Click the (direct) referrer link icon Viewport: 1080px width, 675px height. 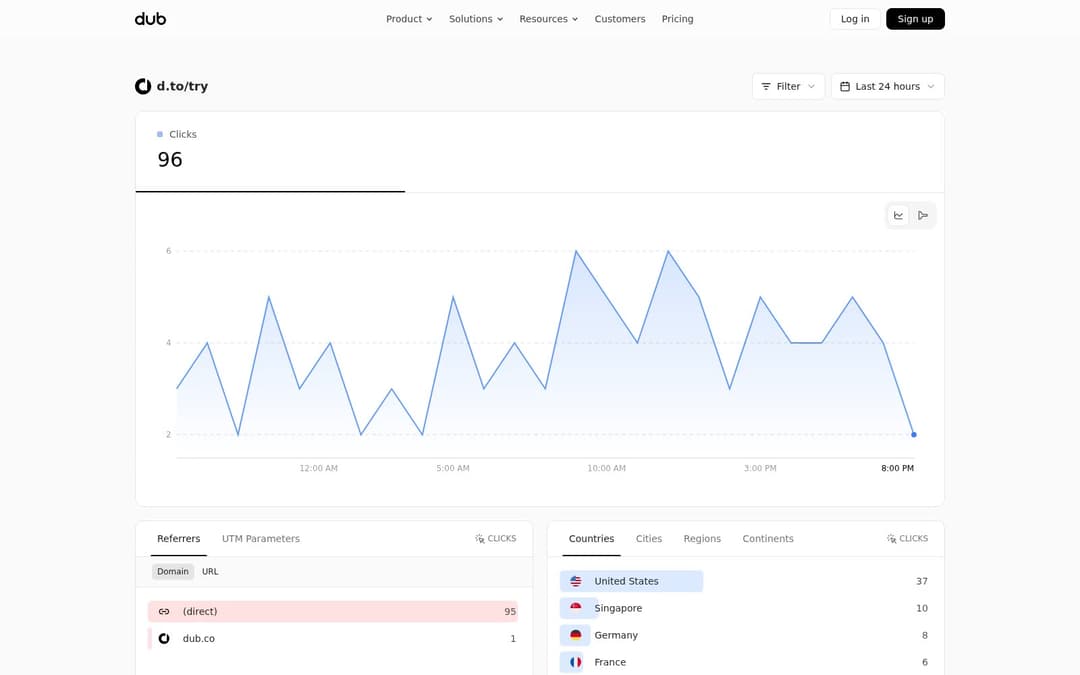tap(164, 612)
